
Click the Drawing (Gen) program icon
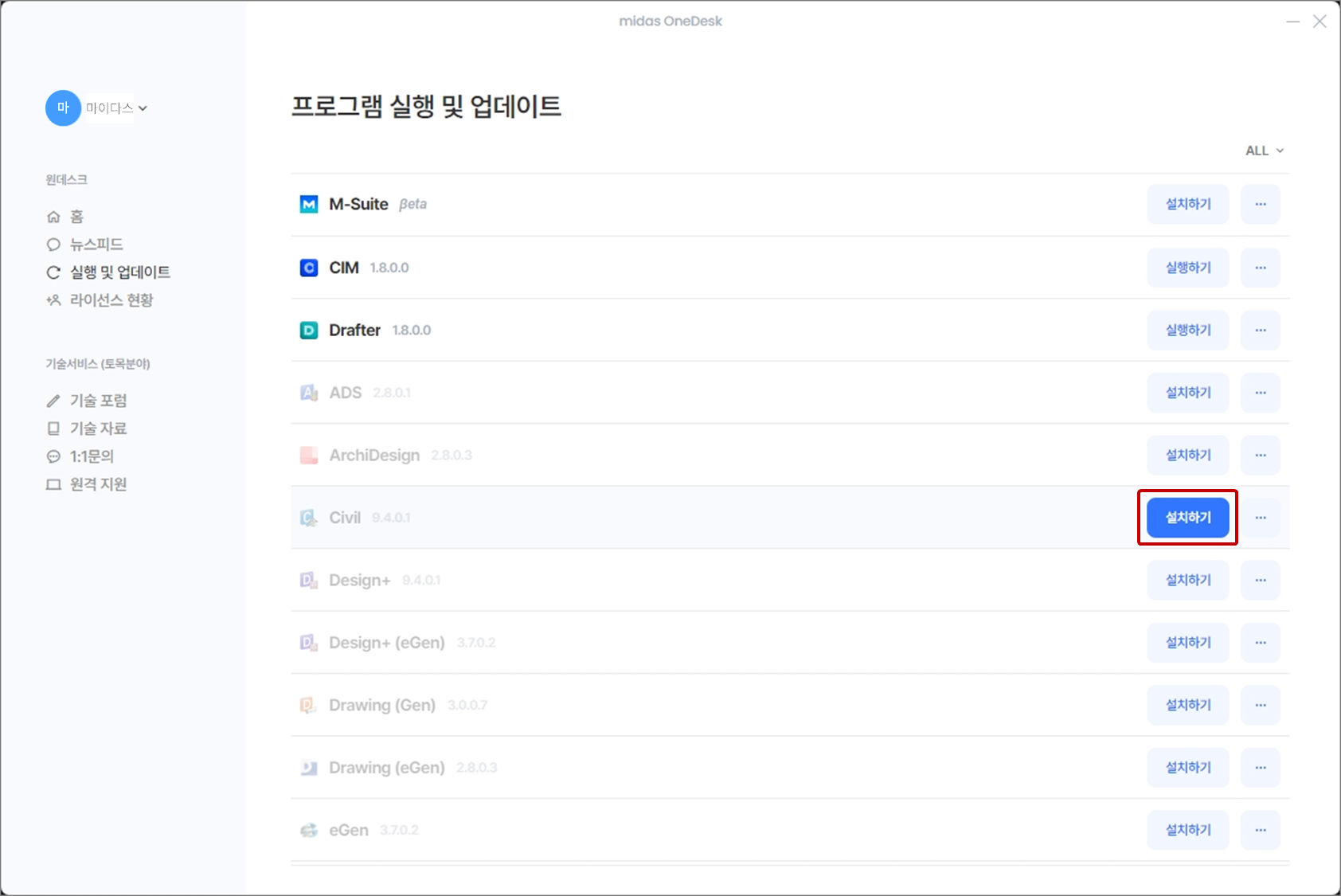coord(309,705)
